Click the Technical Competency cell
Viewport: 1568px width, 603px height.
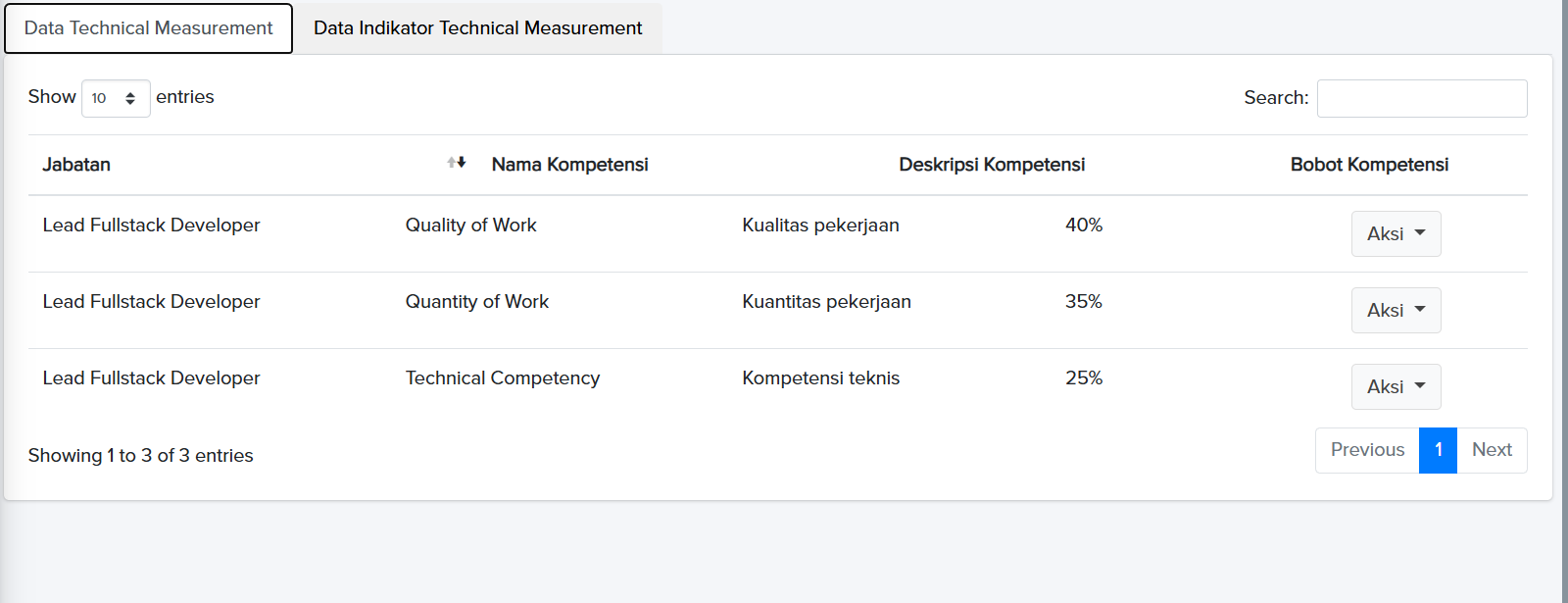(503, 378)
